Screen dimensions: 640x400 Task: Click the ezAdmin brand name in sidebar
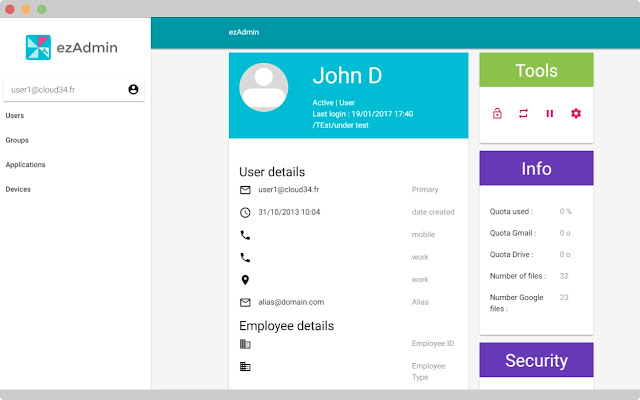pyautogui.click(x=87, y=48)
